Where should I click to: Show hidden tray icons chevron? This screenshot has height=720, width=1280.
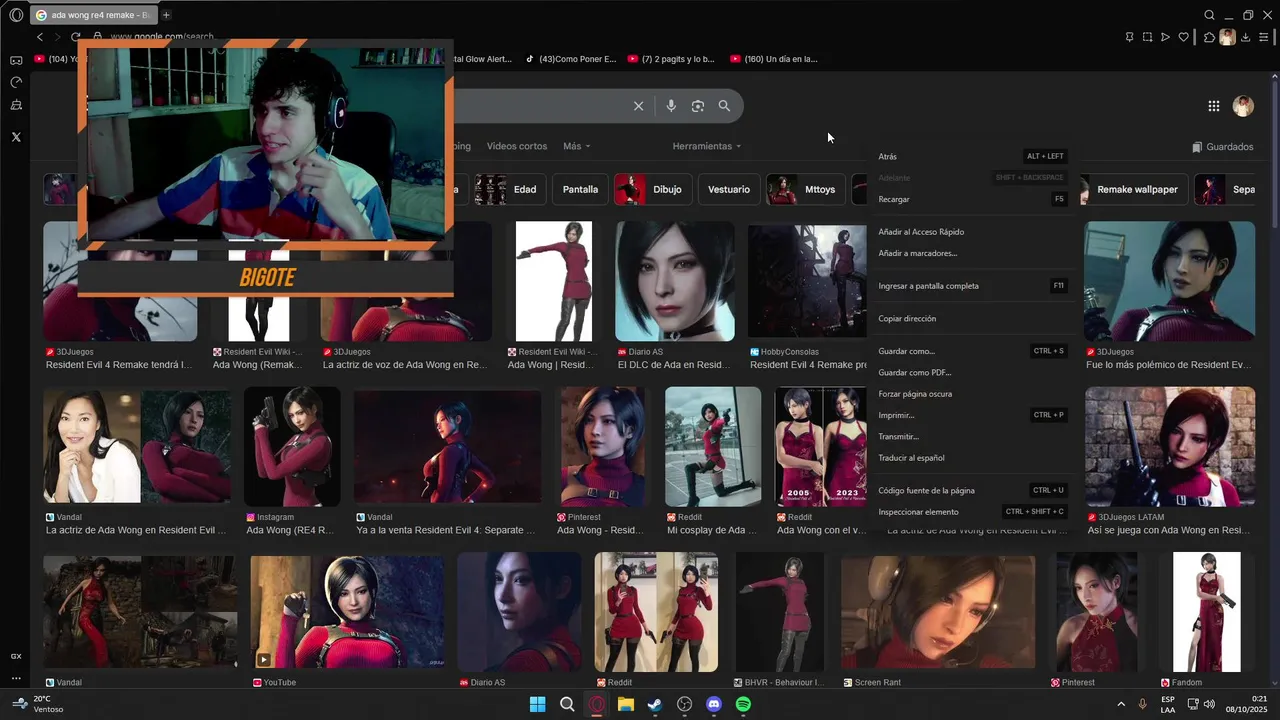[x=1120, y=704]
